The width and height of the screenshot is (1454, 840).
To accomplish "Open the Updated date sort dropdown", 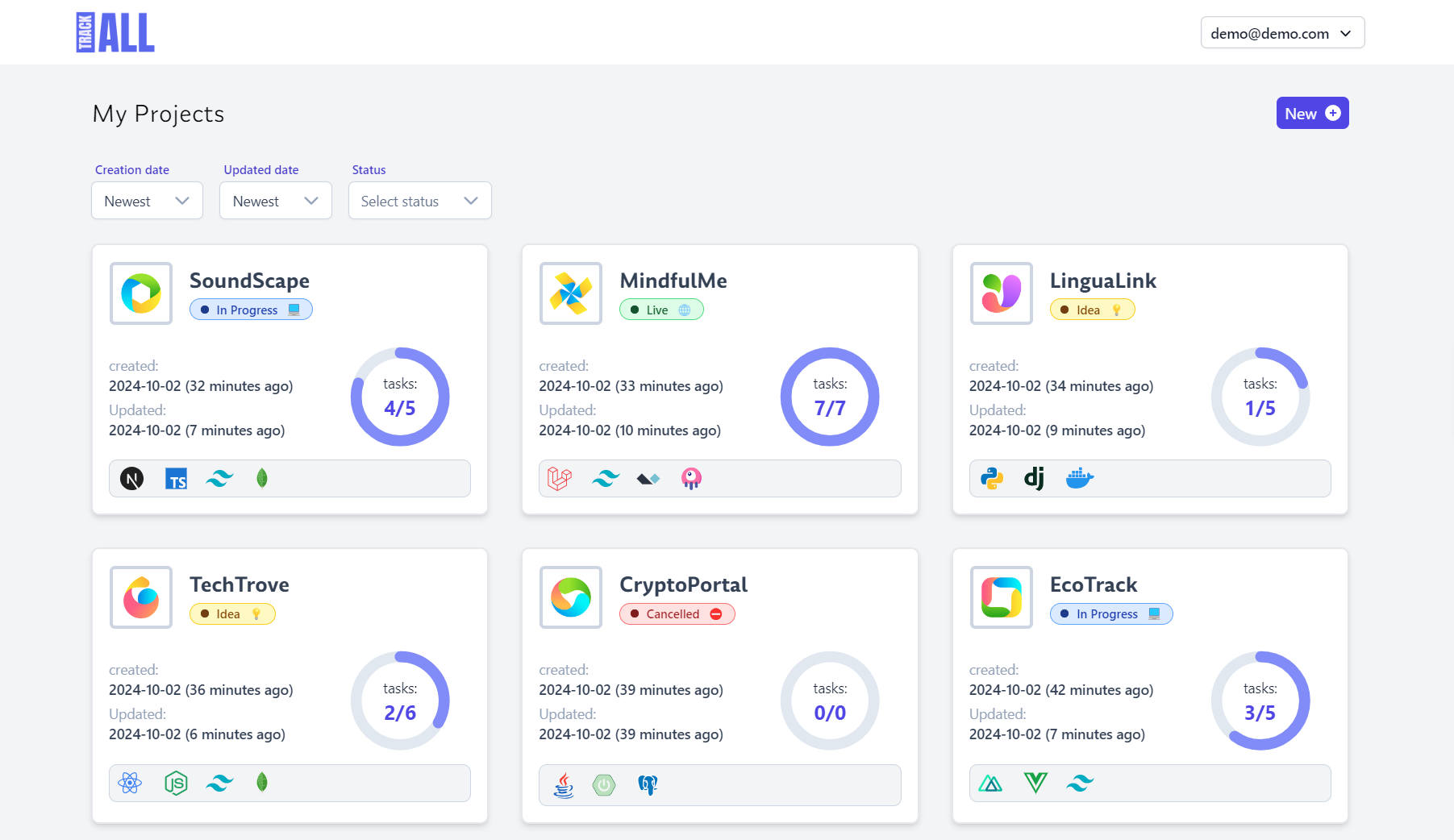I will (275, 201).
